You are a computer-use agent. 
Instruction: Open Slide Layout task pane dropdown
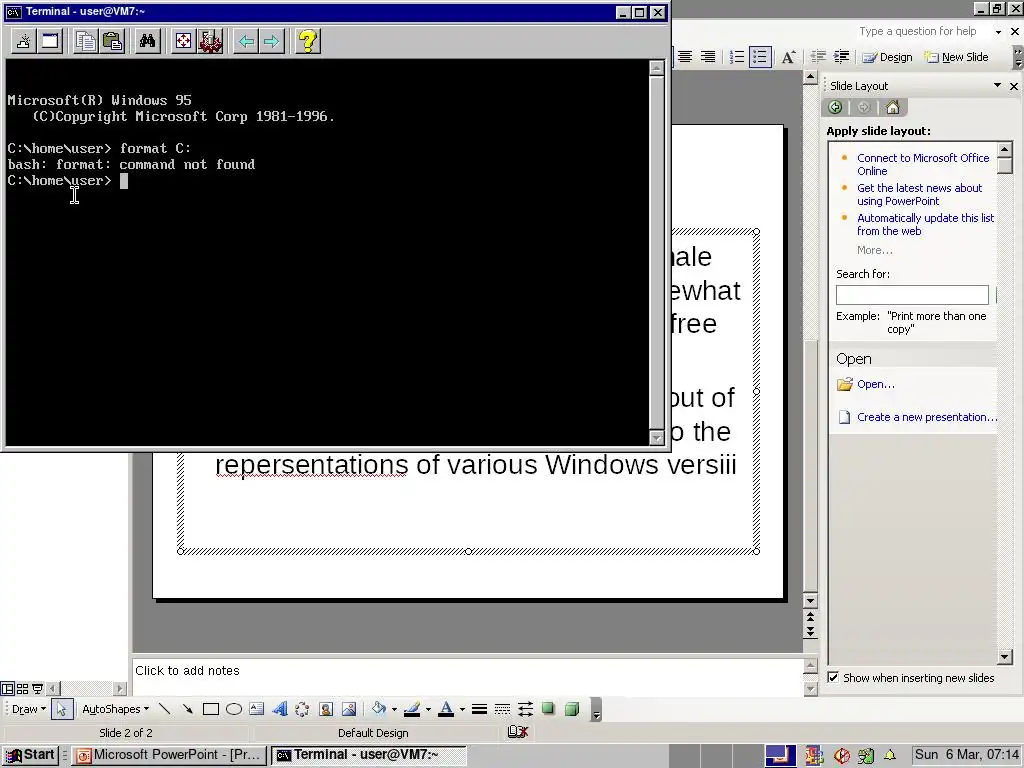[997, 86]
